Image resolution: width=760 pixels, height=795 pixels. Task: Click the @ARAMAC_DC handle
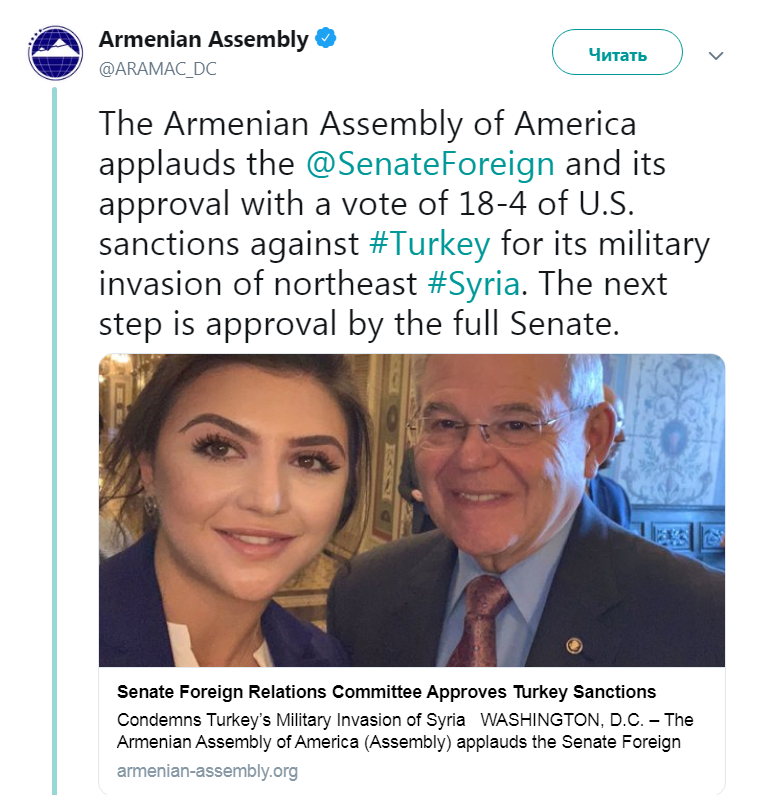pyautogui.click(x=157, y=69)
